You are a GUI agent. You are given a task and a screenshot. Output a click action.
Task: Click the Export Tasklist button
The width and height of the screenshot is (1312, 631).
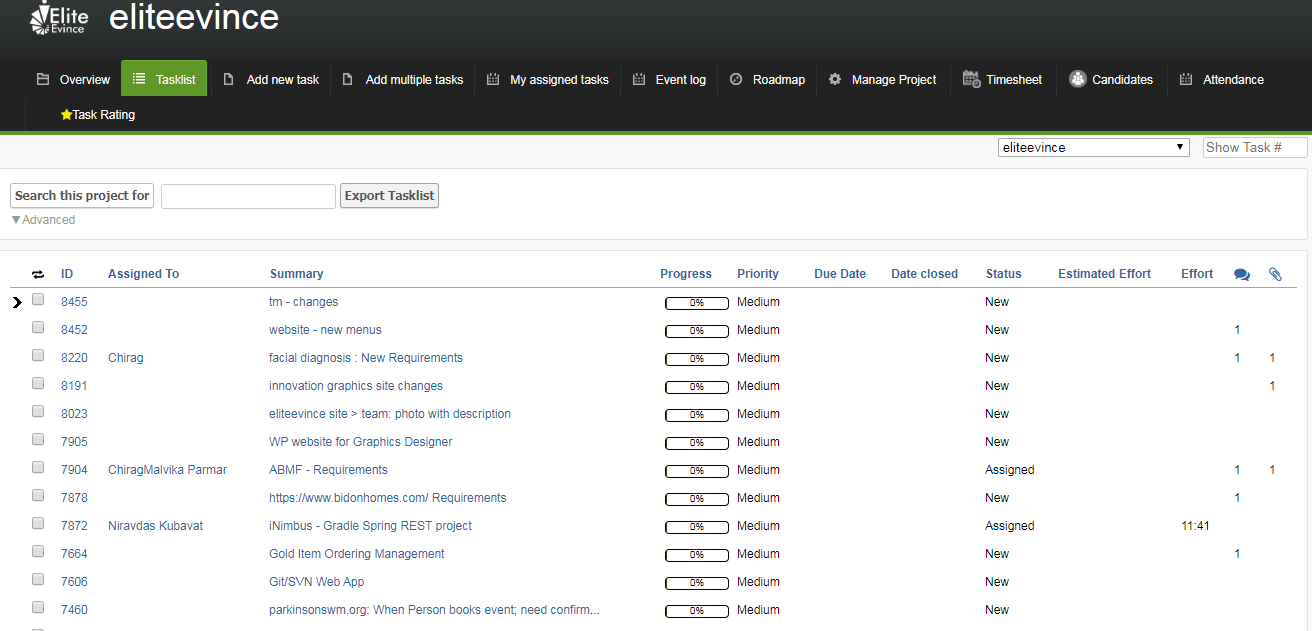click(x=389, y=196)
